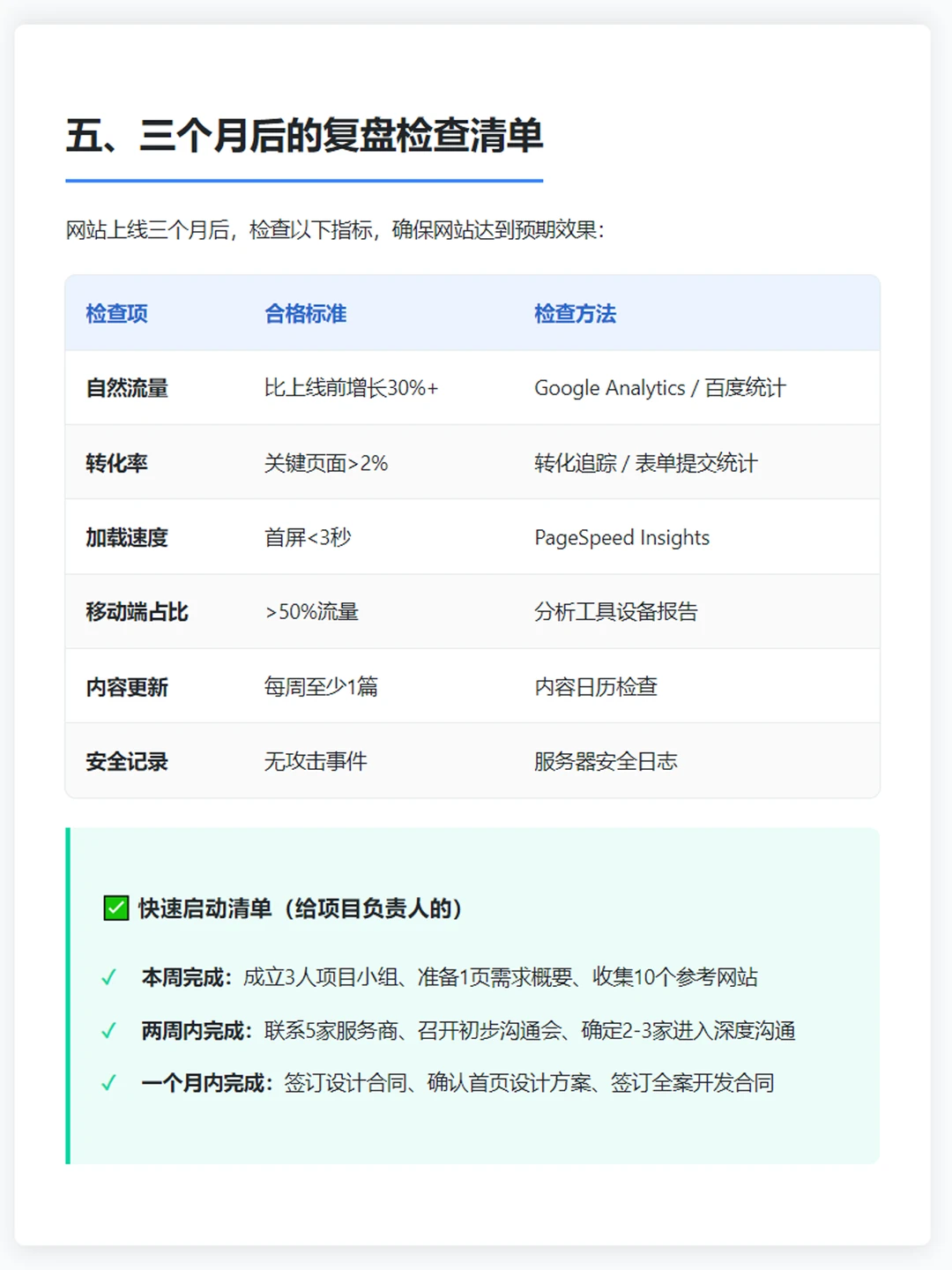Click the heading 五、三个月后的复盘检查清单
This screenshot has height=1270, width=952.
click(304, 136)
